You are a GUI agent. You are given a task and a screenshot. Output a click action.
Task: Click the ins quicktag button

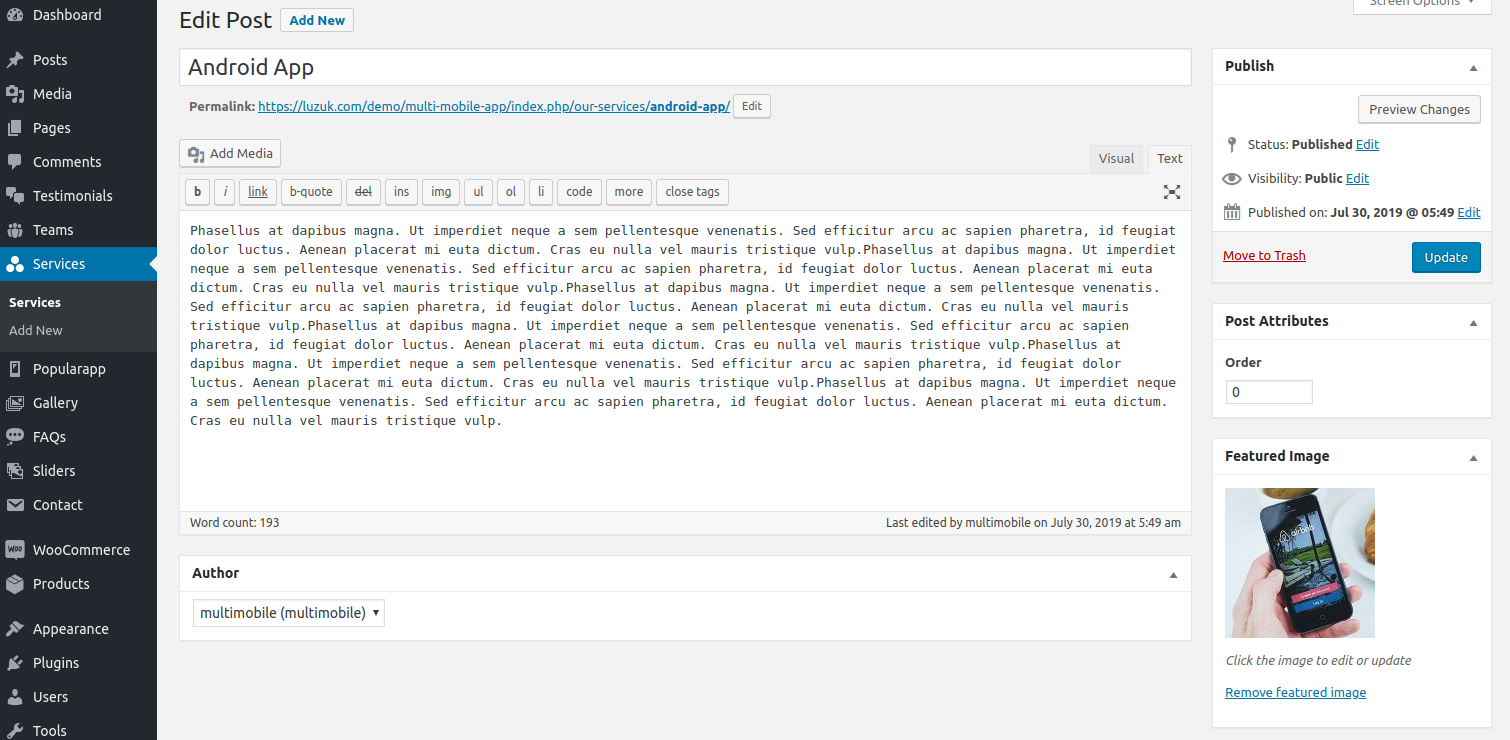point(401,192)
